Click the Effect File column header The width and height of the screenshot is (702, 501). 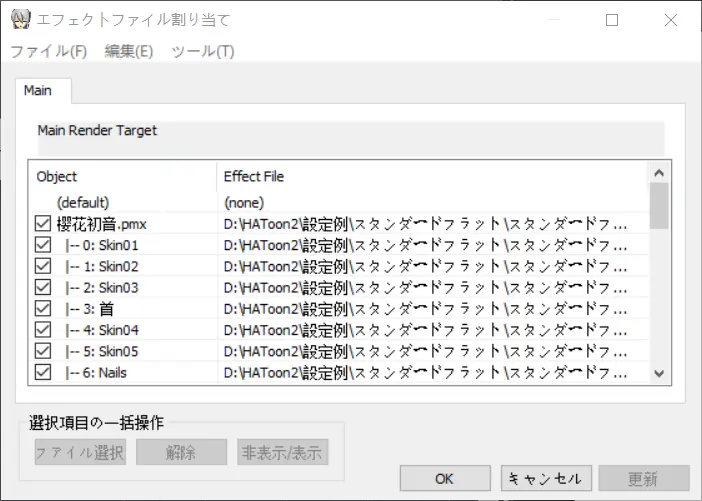click(432, 176)
